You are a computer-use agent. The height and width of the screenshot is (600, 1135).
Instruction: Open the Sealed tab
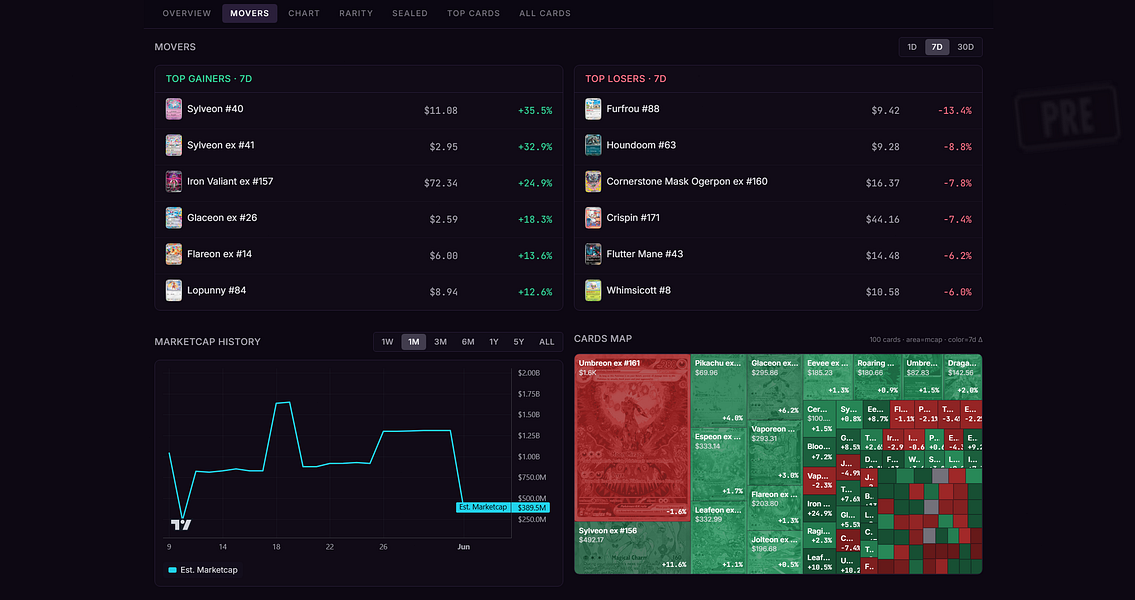click(x=410, y=13)
